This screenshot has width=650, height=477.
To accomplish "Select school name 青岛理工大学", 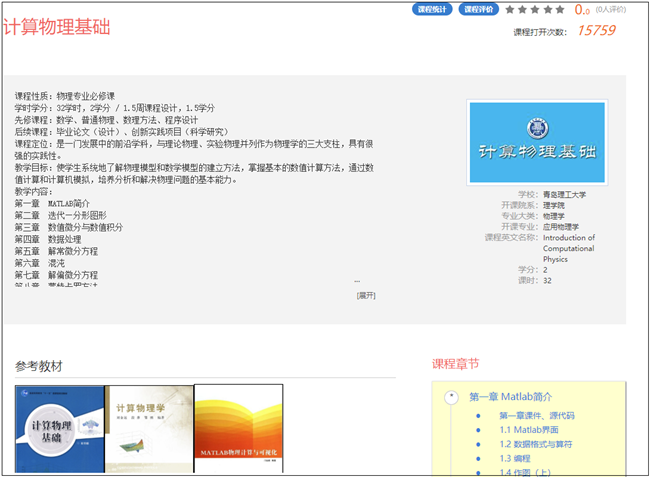I will pyautogui.click(x=564, y=194).
